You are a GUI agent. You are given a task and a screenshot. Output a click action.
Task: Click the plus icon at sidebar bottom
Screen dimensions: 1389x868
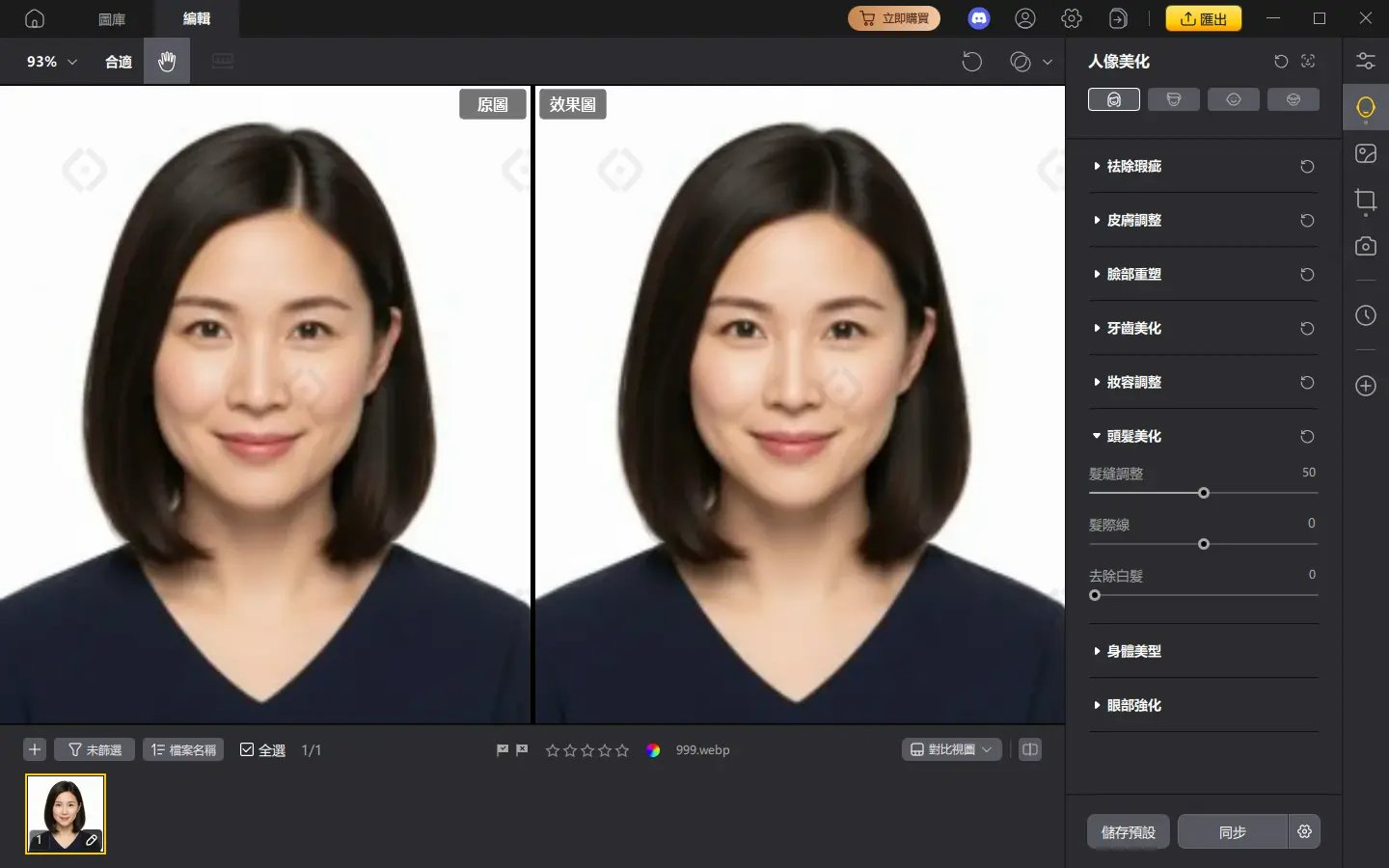click(x=1366, y=386)
